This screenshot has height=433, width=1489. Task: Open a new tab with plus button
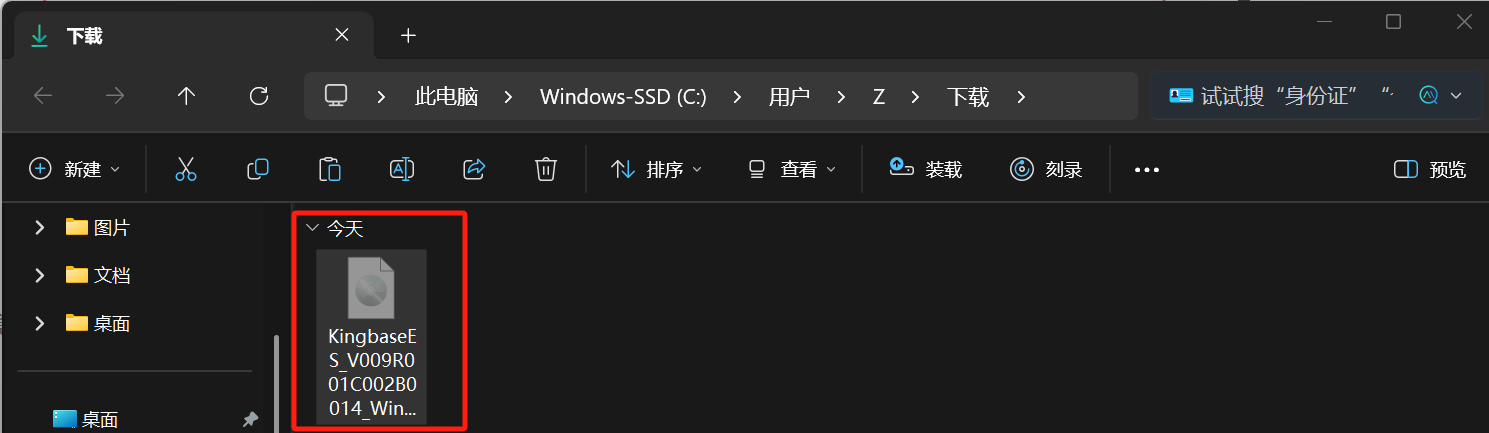(407, 36)
